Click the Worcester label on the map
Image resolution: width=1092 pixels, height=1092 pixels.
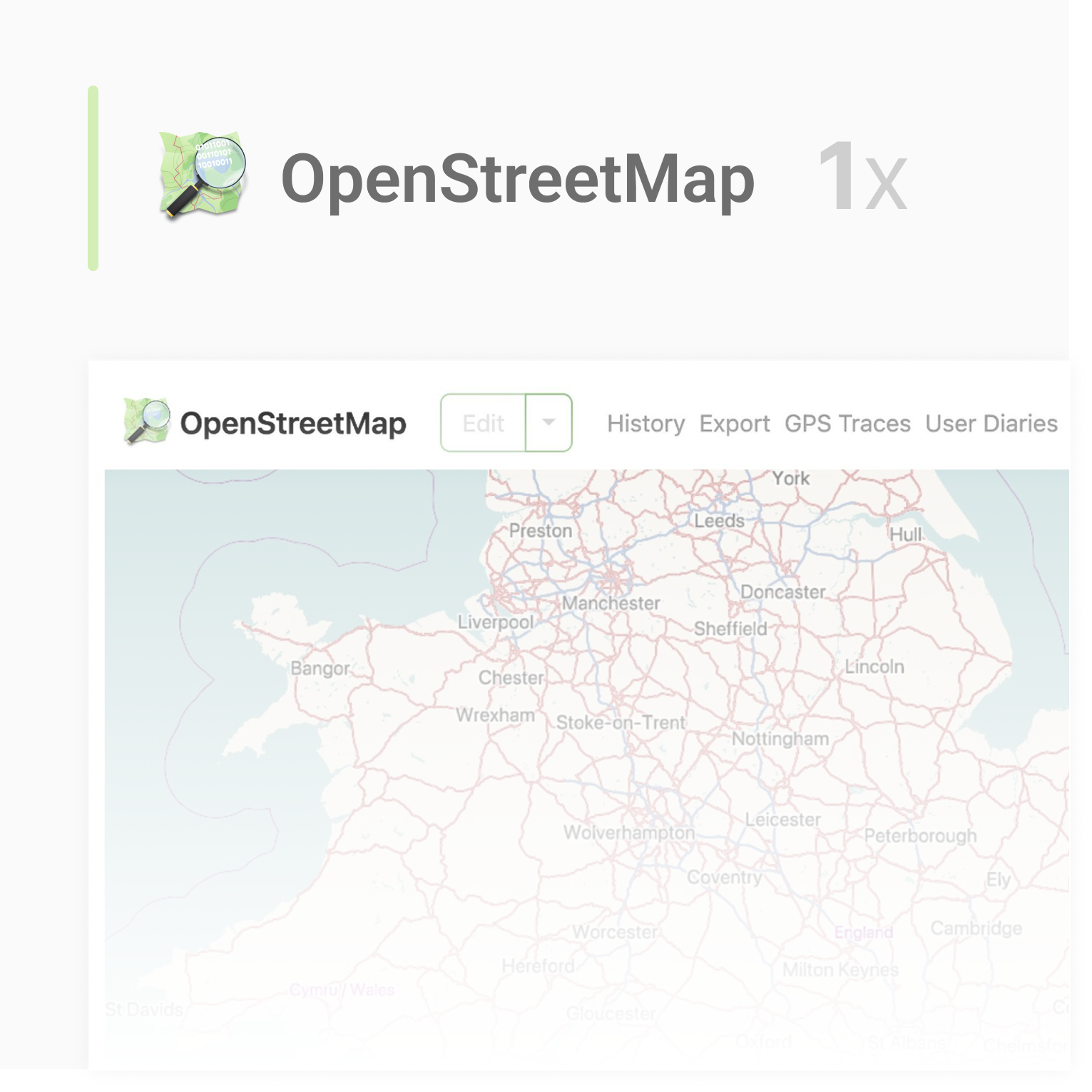pyautogui.click(x=616, y=932)
